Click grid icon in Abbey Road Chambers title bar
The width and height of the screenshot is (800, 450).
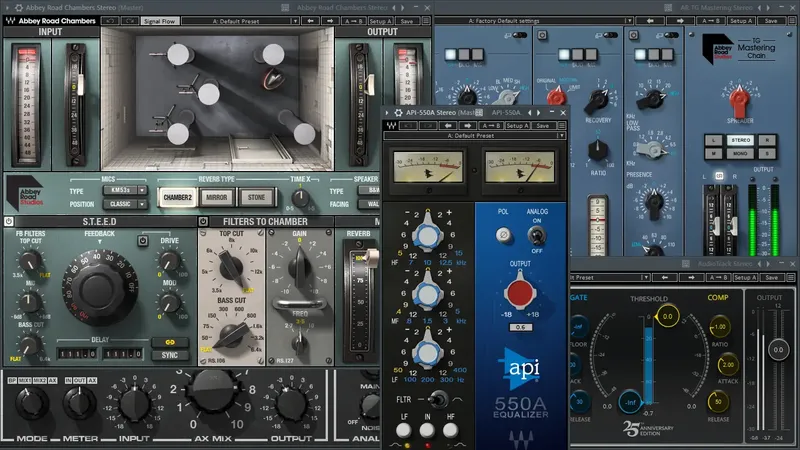[285, 8]
